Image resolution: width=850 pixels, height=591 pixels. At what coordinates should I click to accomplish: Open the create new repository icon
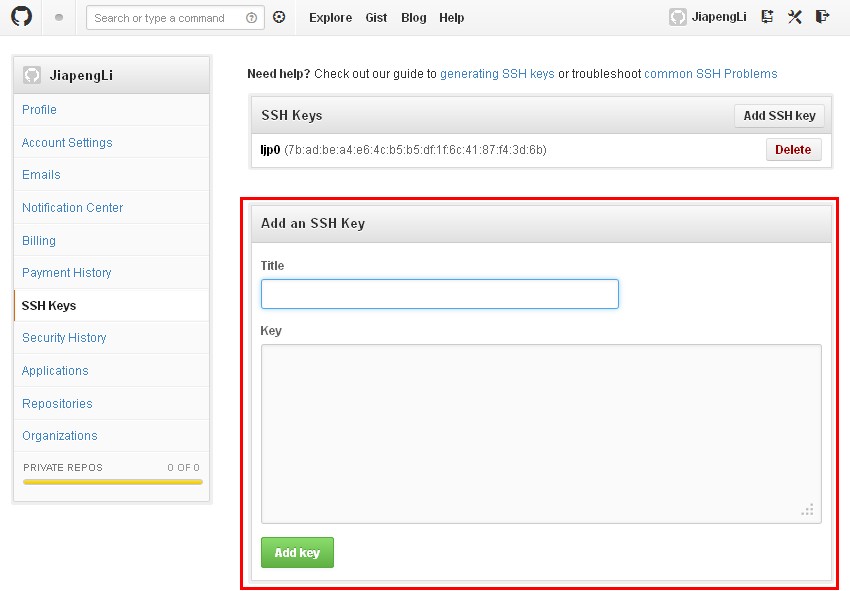[766, 17]
